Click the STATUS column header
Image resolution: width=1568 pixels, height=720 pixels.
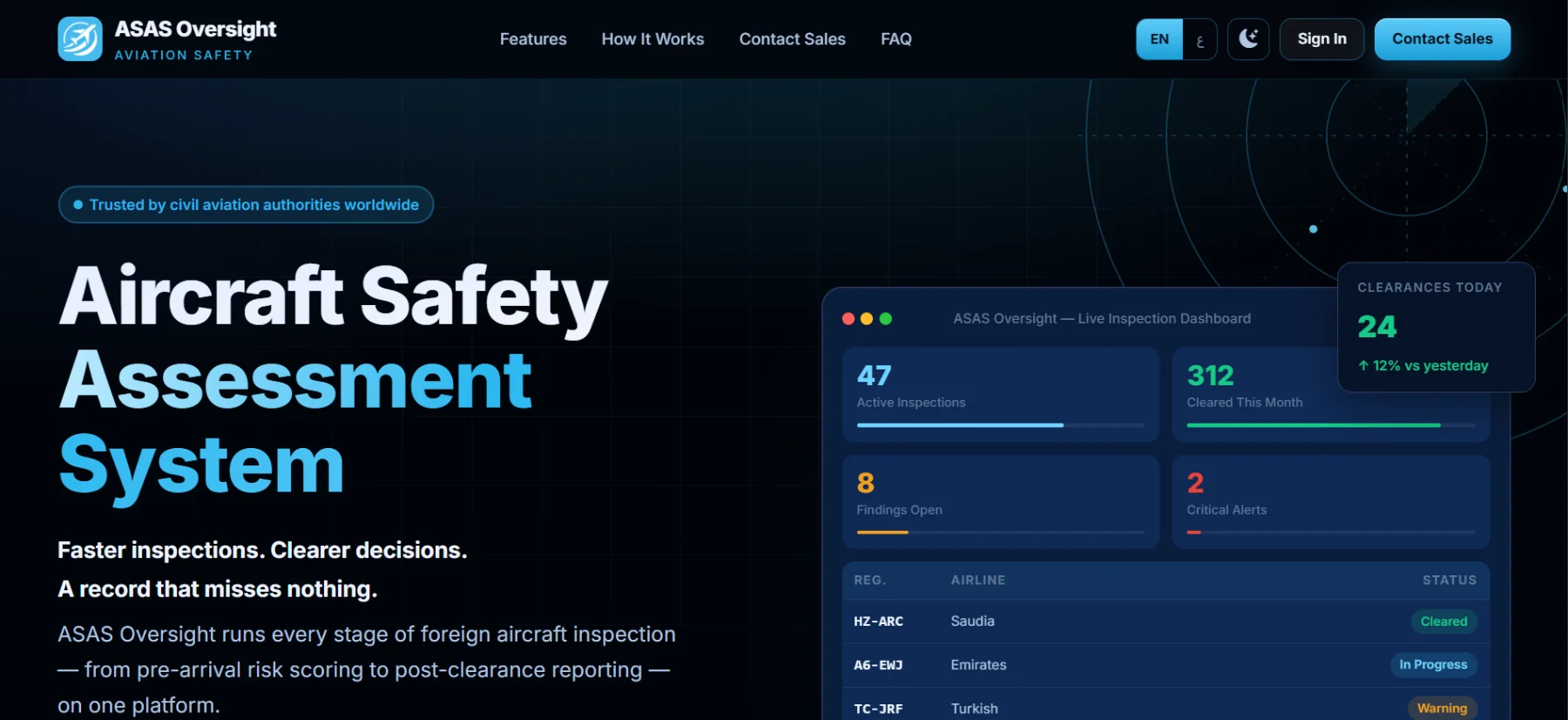coord(1450,581)
